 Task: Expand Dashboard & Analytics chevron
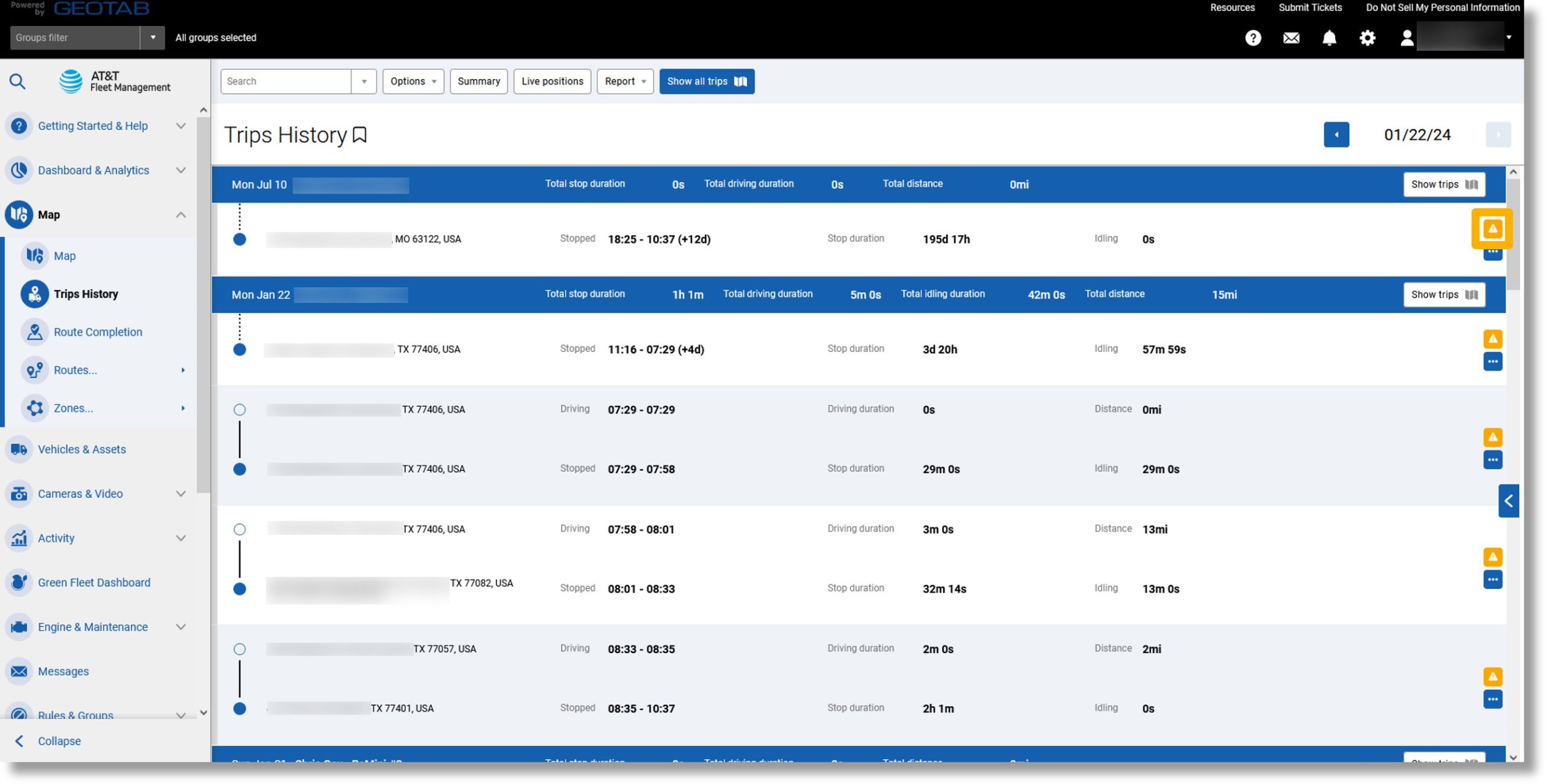[181, 170]
